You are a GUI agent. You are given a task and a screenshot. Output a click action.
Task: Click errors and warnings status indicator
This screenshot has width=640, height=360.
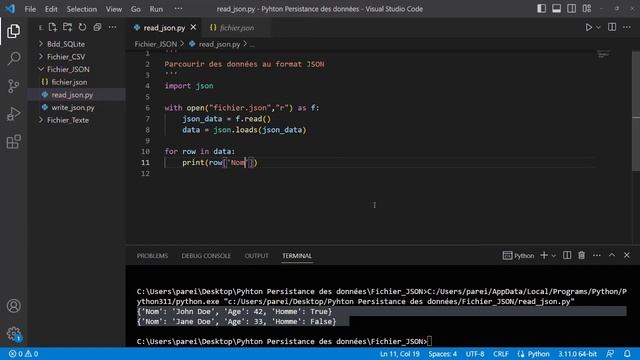pyautogui.click(x=23, y=353)
